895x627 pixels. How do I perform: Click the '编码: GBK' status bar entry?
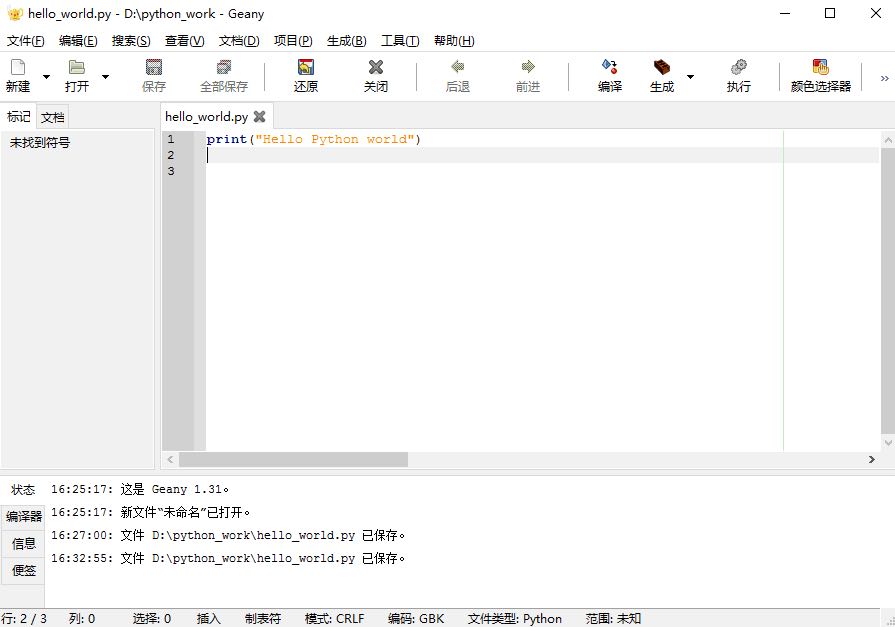point(416,619)
